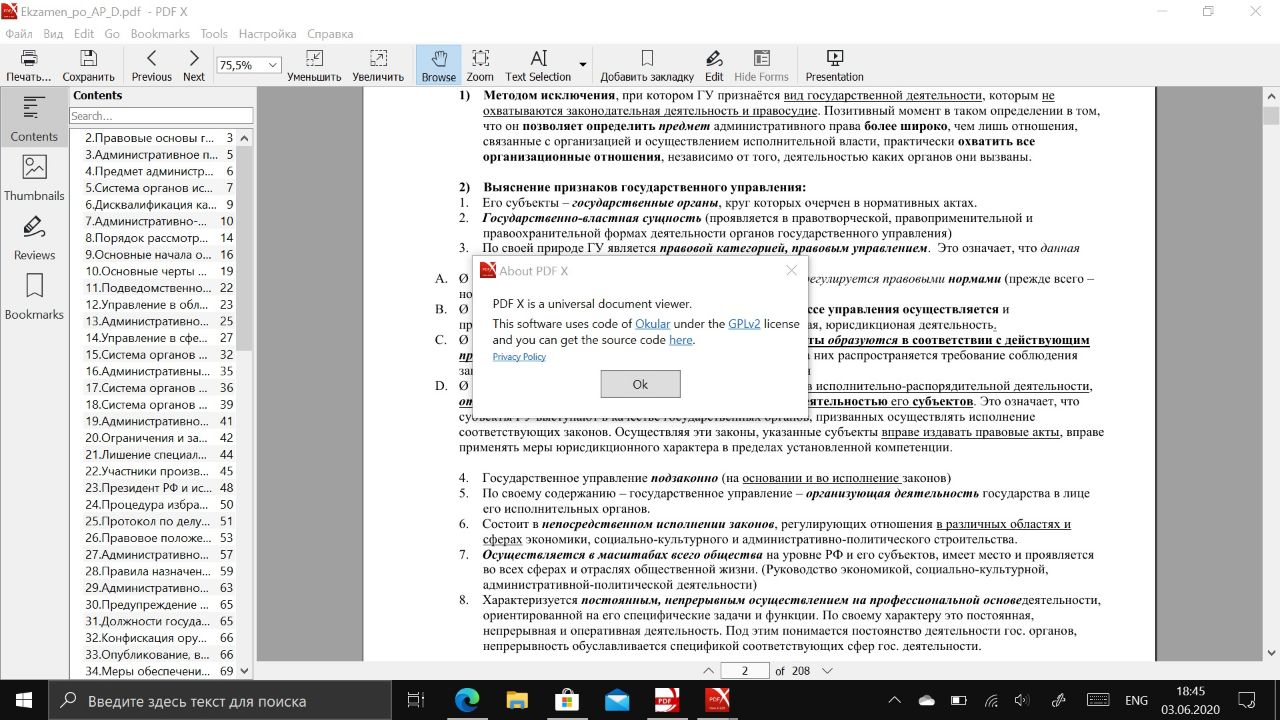
Task: Open Mail app from taskbar
Action: (x=617, y=700)
